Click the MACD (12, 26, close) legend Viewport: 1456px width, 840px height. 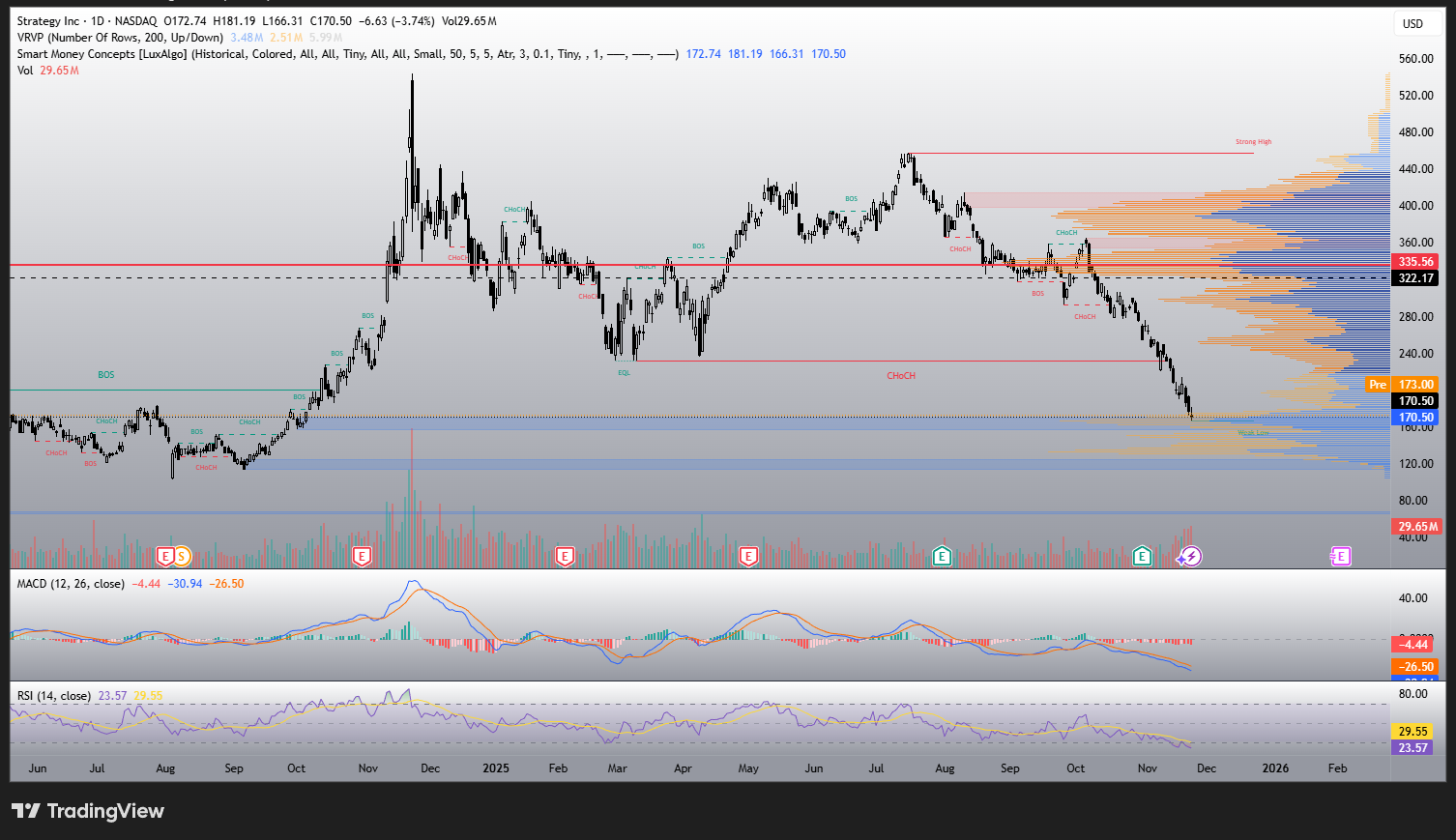pyautogui.click(x=71, y=584)
